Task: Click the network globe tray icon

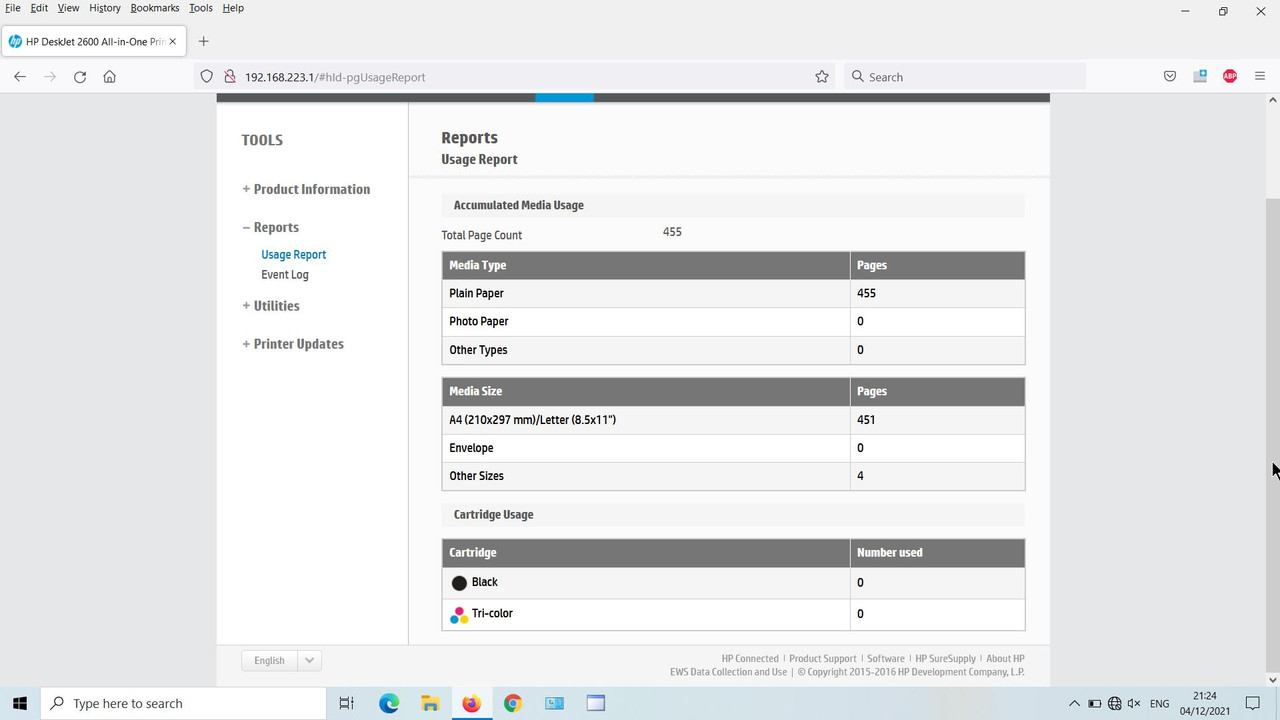Action: tap(1115, 704)
